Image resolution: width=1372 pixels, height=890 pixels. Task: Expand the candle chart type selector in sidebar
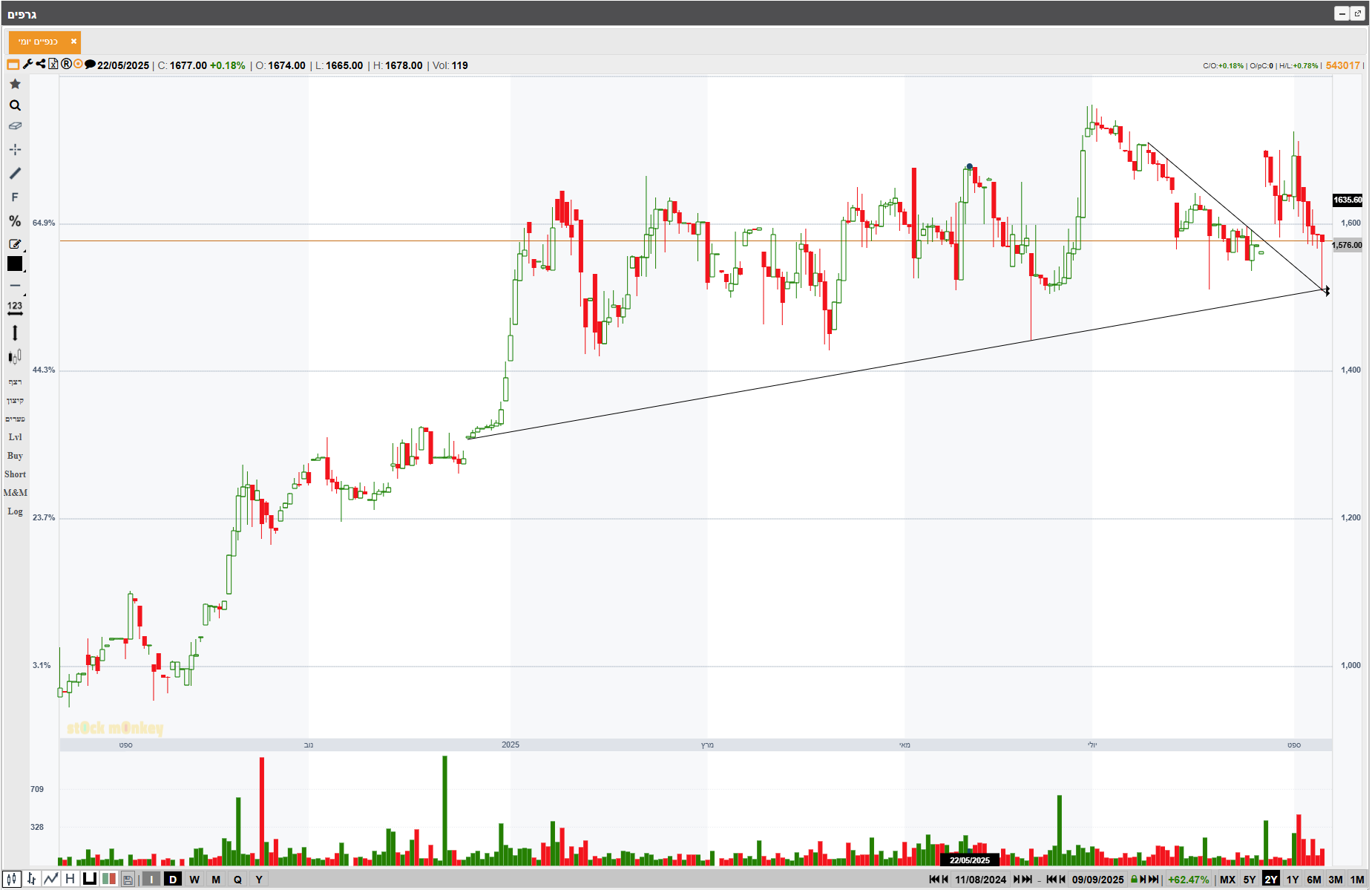[15, 357]
